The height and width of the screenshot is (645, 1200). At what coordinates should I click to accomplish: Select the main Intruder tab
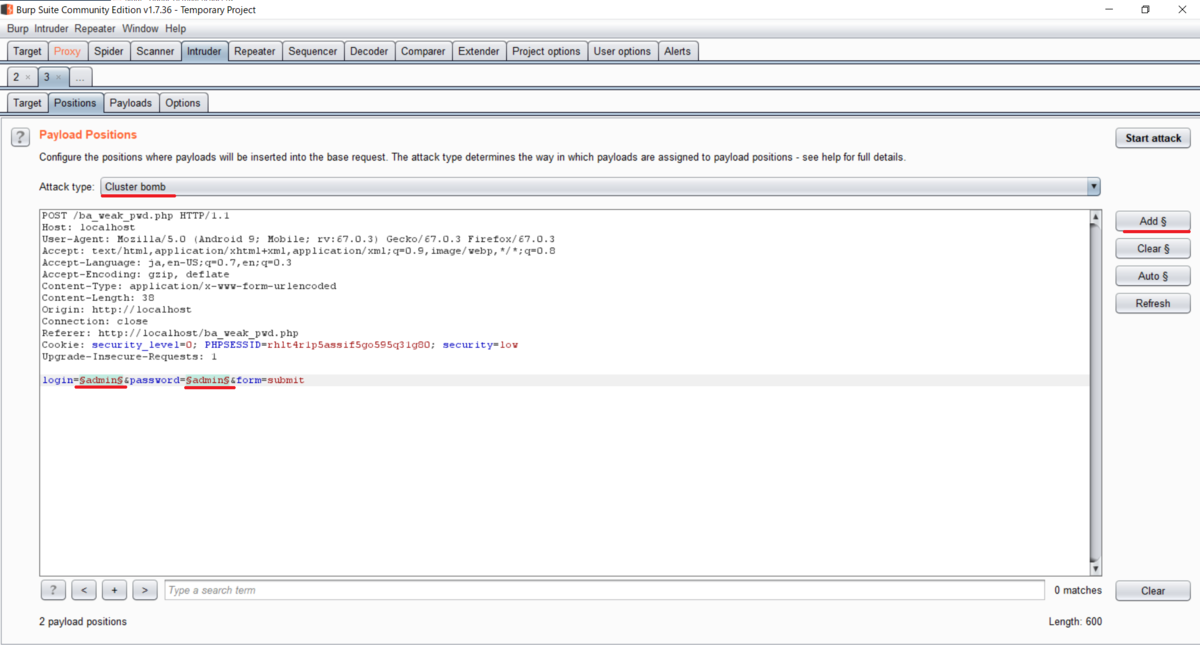[x=204, y=51]
